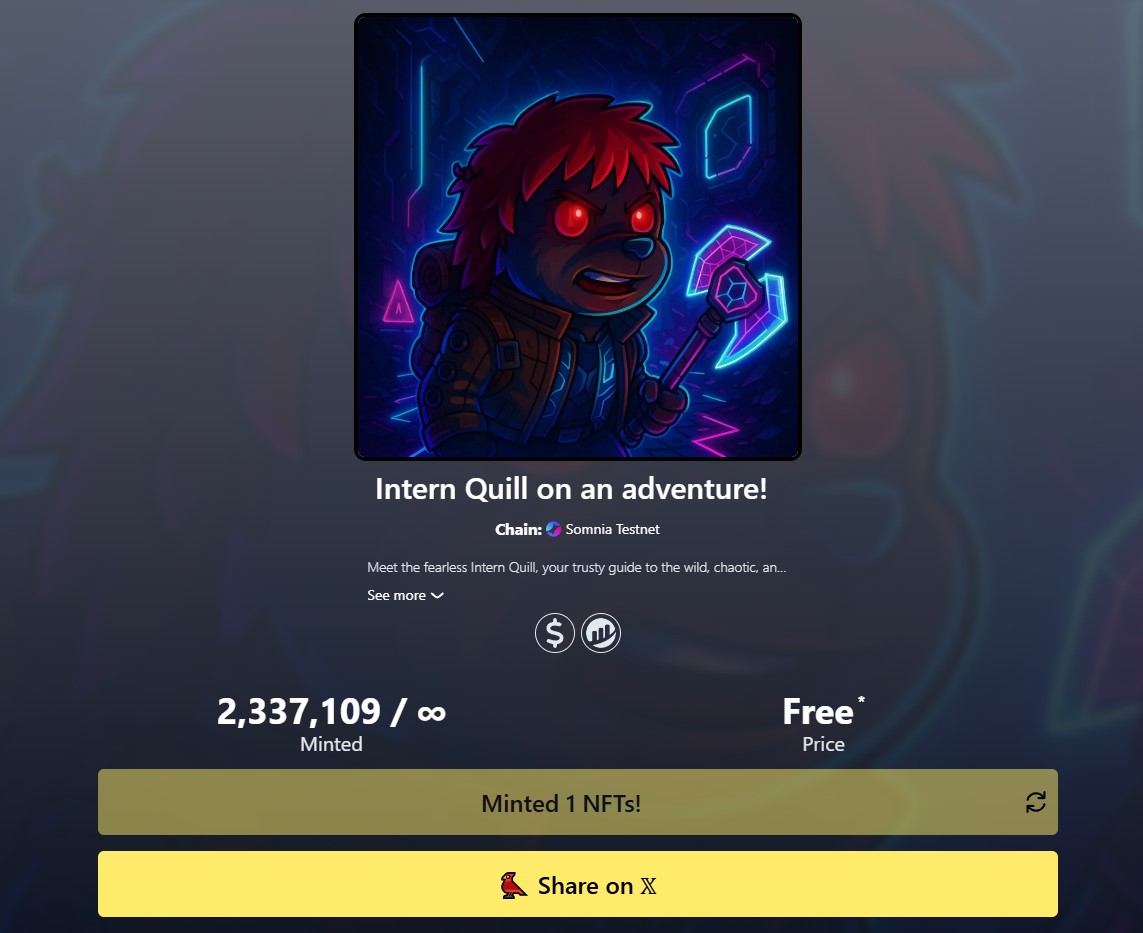Click the Intern Quill on an adventure title
Image resolution: width=1143 pixels, height=933 pixels.
click(572, 489)
